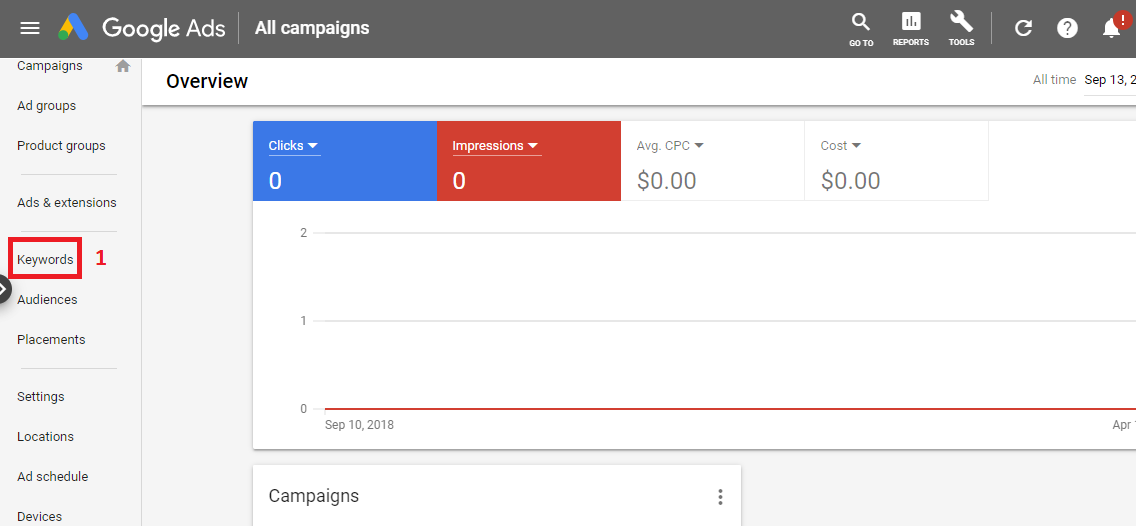Open the Avg. CPC metric dropdown
1136x526 pixels.
[670, 146]
